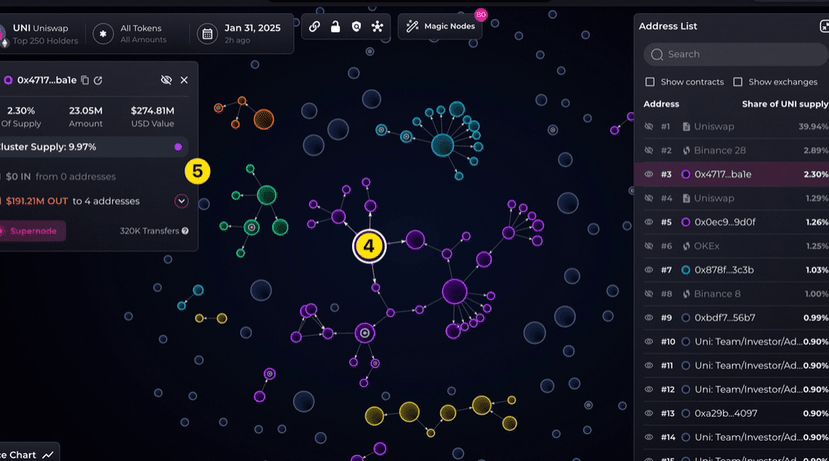Enable Show exchanges checkbox
This screenshot has height=461, width=829.
pos(738,82)
